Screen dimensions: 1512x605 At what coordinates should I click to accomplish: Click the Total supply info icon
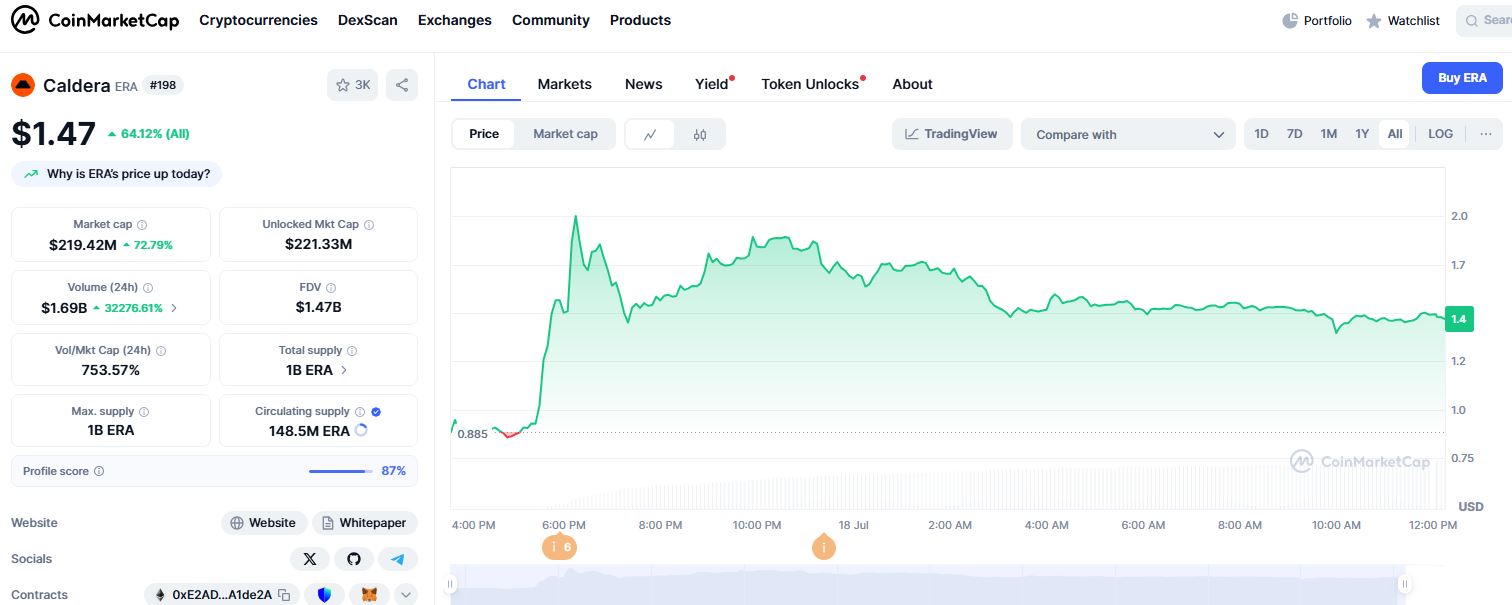click(x=352, y=351)
